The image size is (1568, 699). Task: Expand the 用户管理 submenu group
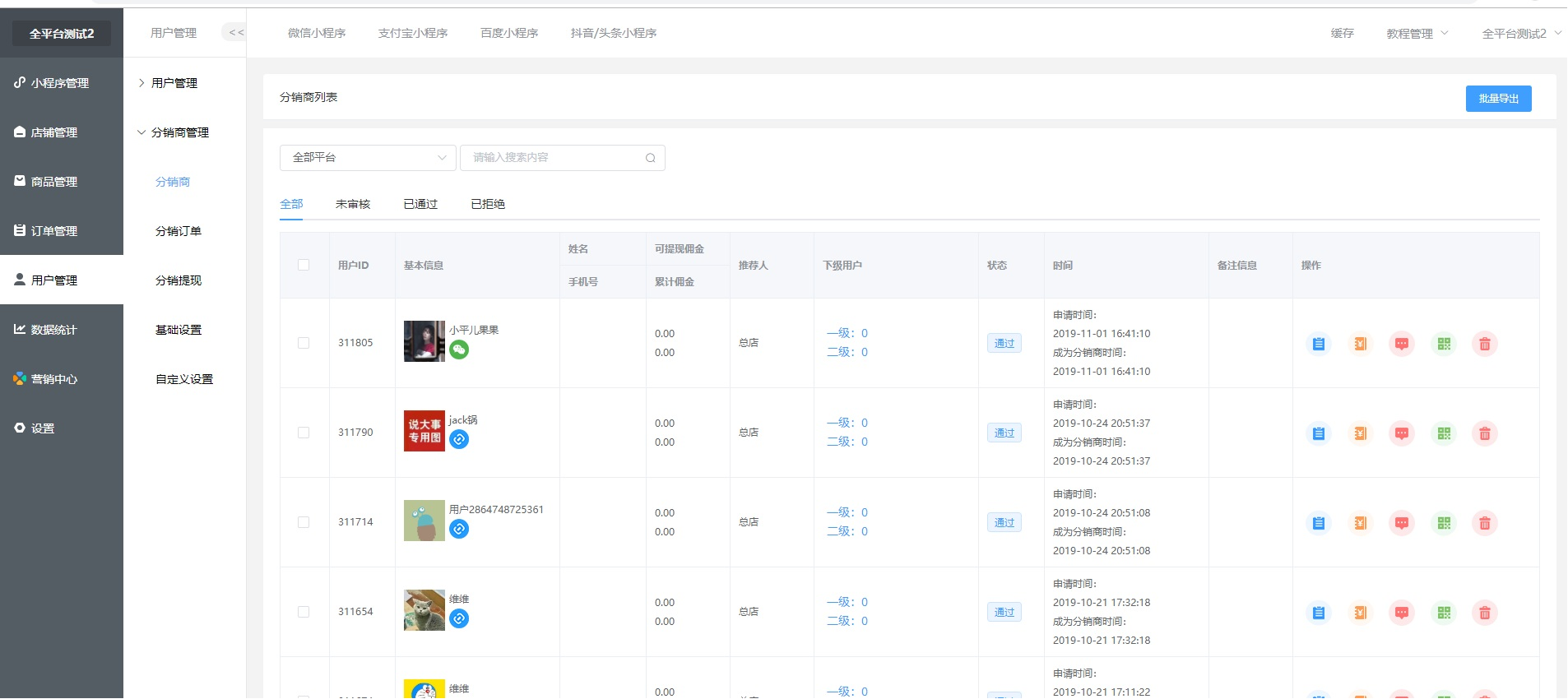(168, 83)
